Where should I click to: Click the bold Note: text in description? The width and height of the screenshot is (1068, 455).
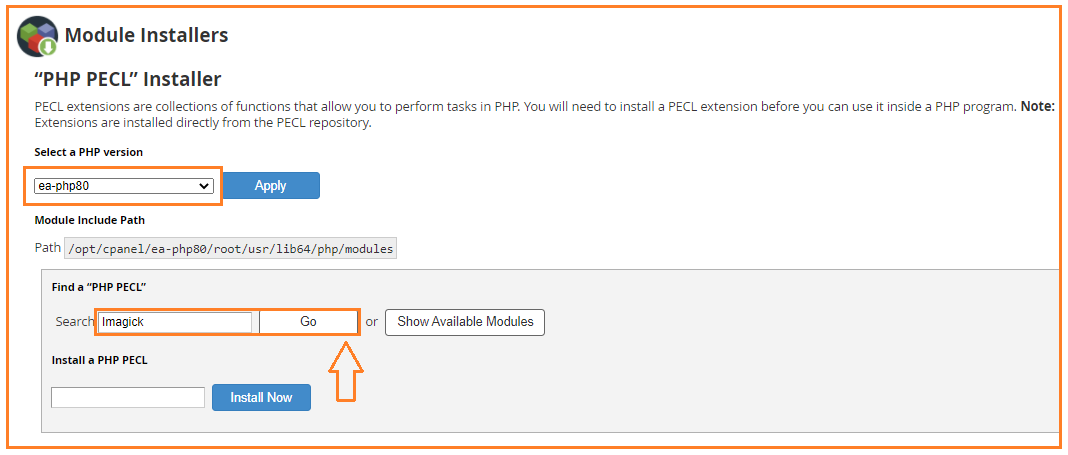tap(1037, 107)
